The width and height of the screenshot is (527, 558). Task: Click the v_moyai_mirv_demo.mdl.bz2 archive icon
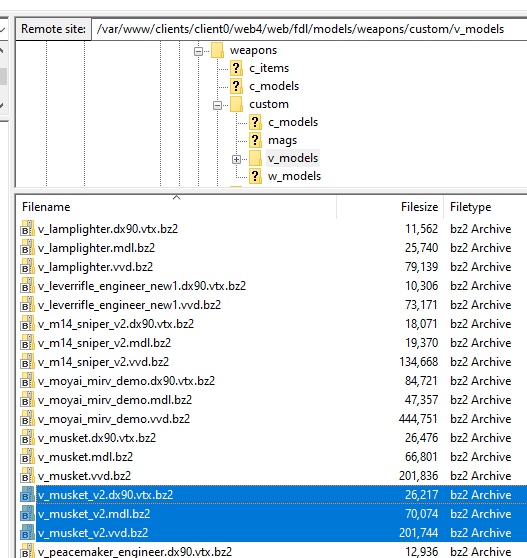27,400
